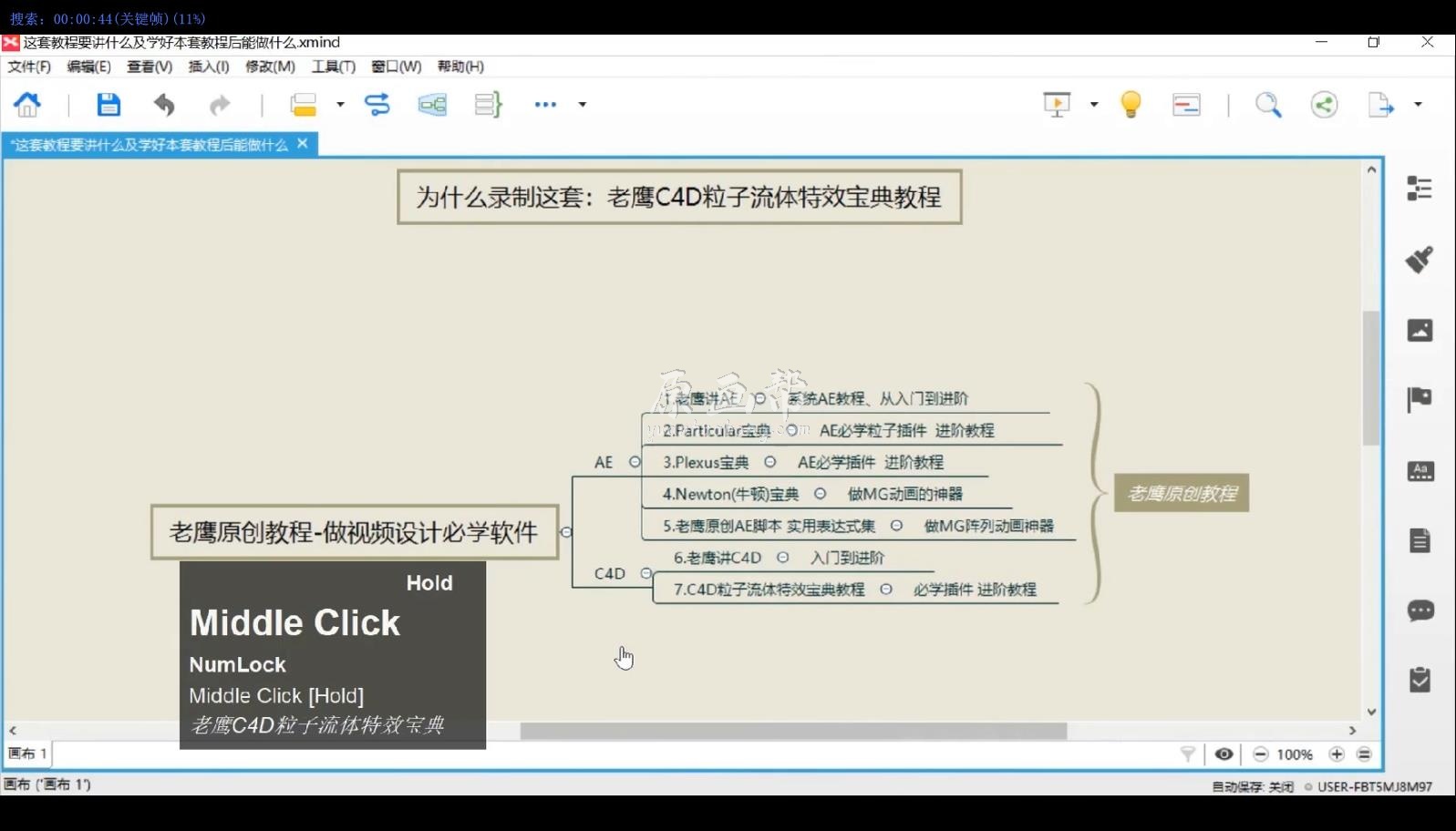The height and width of the screenshot is (831, 1456).
Task: Close the open xmind document tab
Action: [303, 143]
